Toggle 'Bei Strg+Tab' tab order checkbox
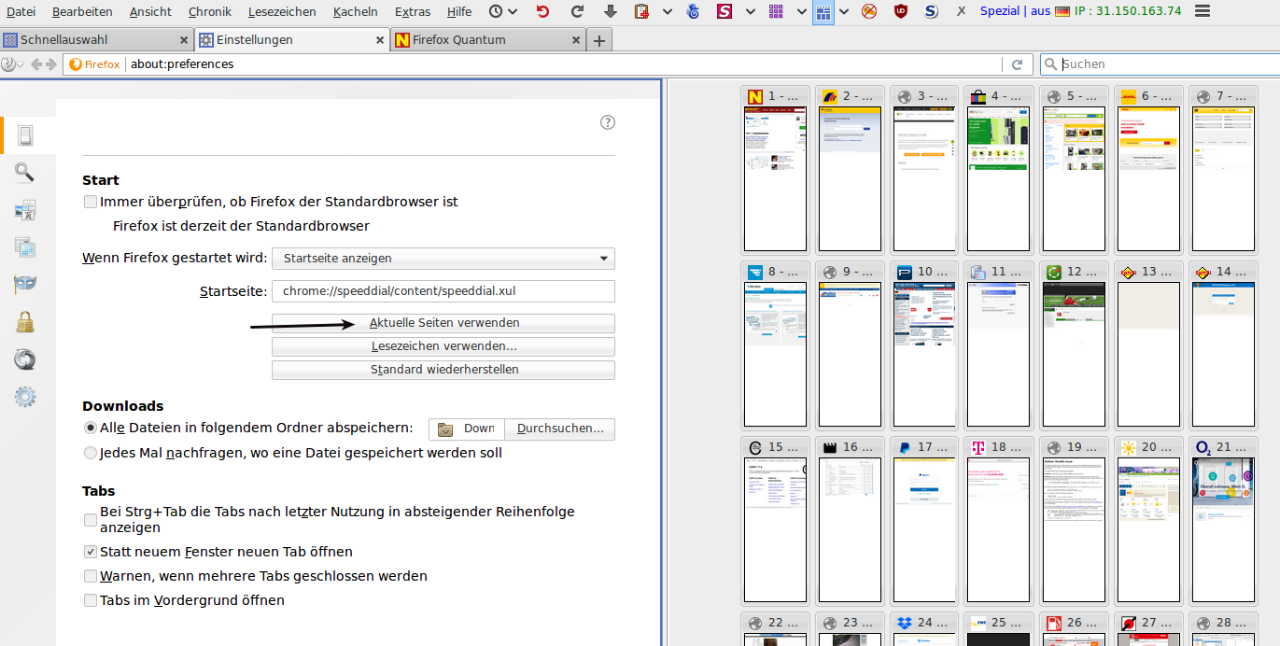The width and height of the screenshot is (1280, 646). click(x=91, y=520)
